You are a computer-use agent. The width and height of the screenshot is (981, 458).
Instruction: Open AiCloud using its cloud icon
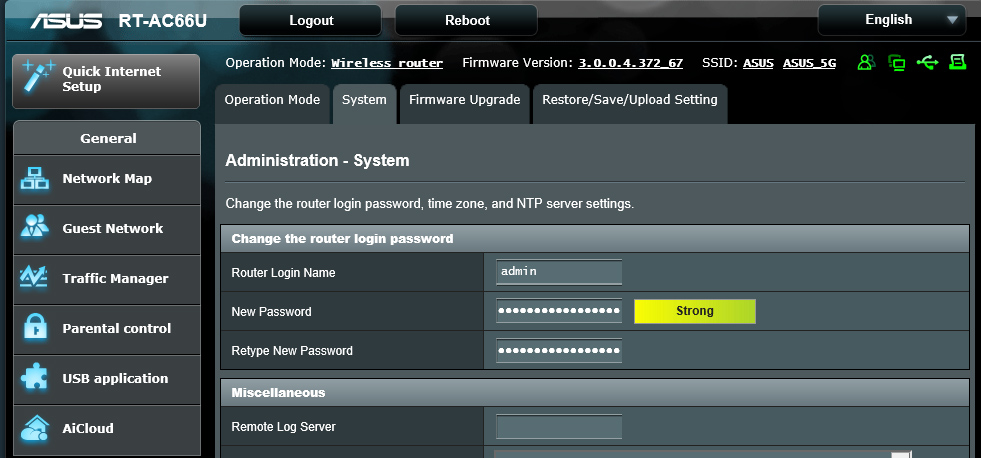pyautogui.click(x=35, y=429)
